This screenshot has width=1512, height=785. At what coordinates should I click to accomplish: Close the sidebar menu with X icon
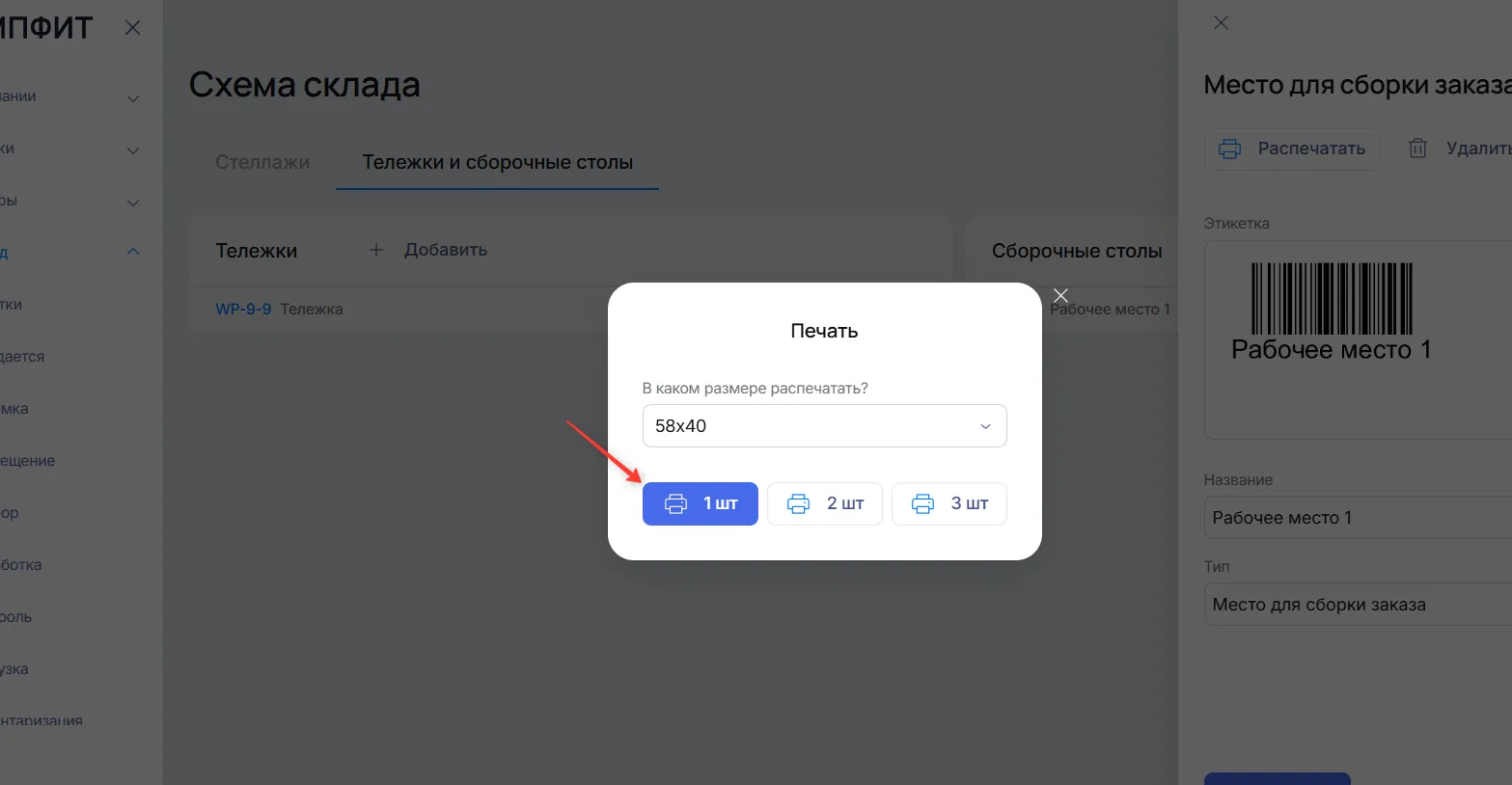click(x=133, y=28)
